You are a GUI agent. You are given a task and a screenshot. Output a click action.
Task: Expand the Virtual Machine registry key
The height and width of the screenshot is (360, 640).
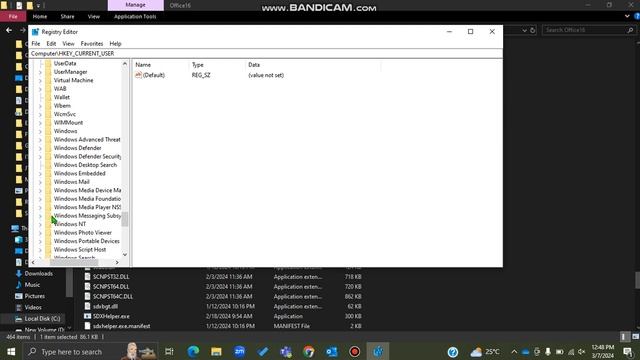(x=40, y=81)
